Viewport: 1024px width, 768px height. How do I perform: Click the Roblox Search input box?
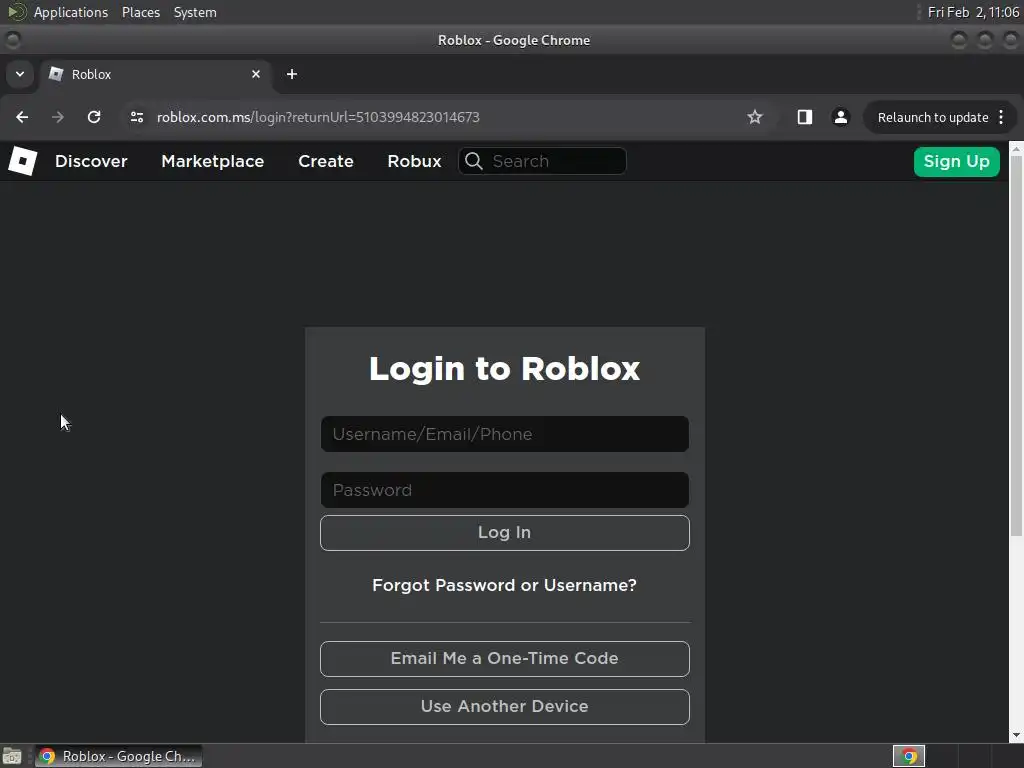coord(542,161)
